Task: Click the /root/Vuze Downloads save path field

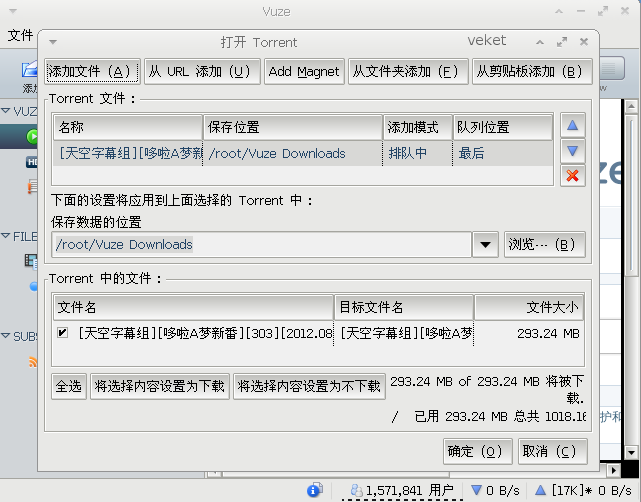Action: (262, 244)
